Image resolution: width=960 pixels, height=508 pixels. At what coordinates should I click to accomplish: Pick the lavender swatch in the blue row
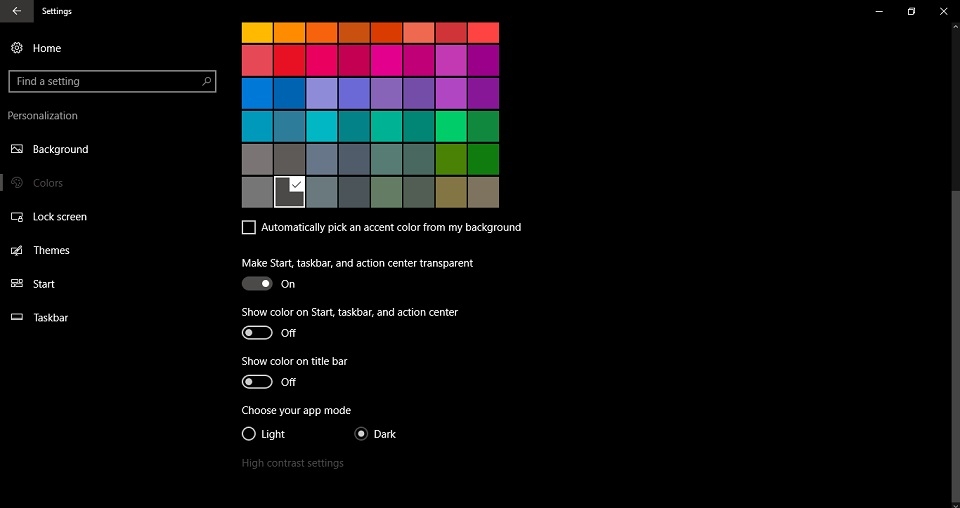pyautogui.click(x=321, y=93)
